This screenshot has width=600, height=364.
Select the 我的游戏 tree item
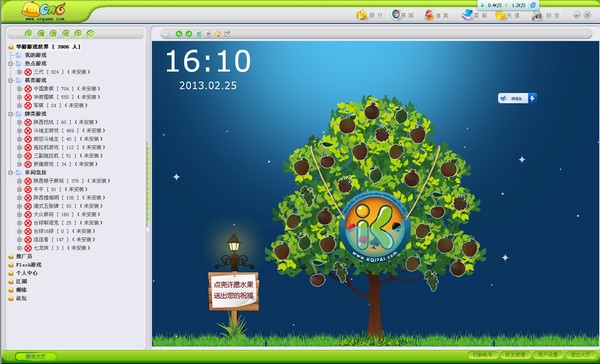[35, 55]
